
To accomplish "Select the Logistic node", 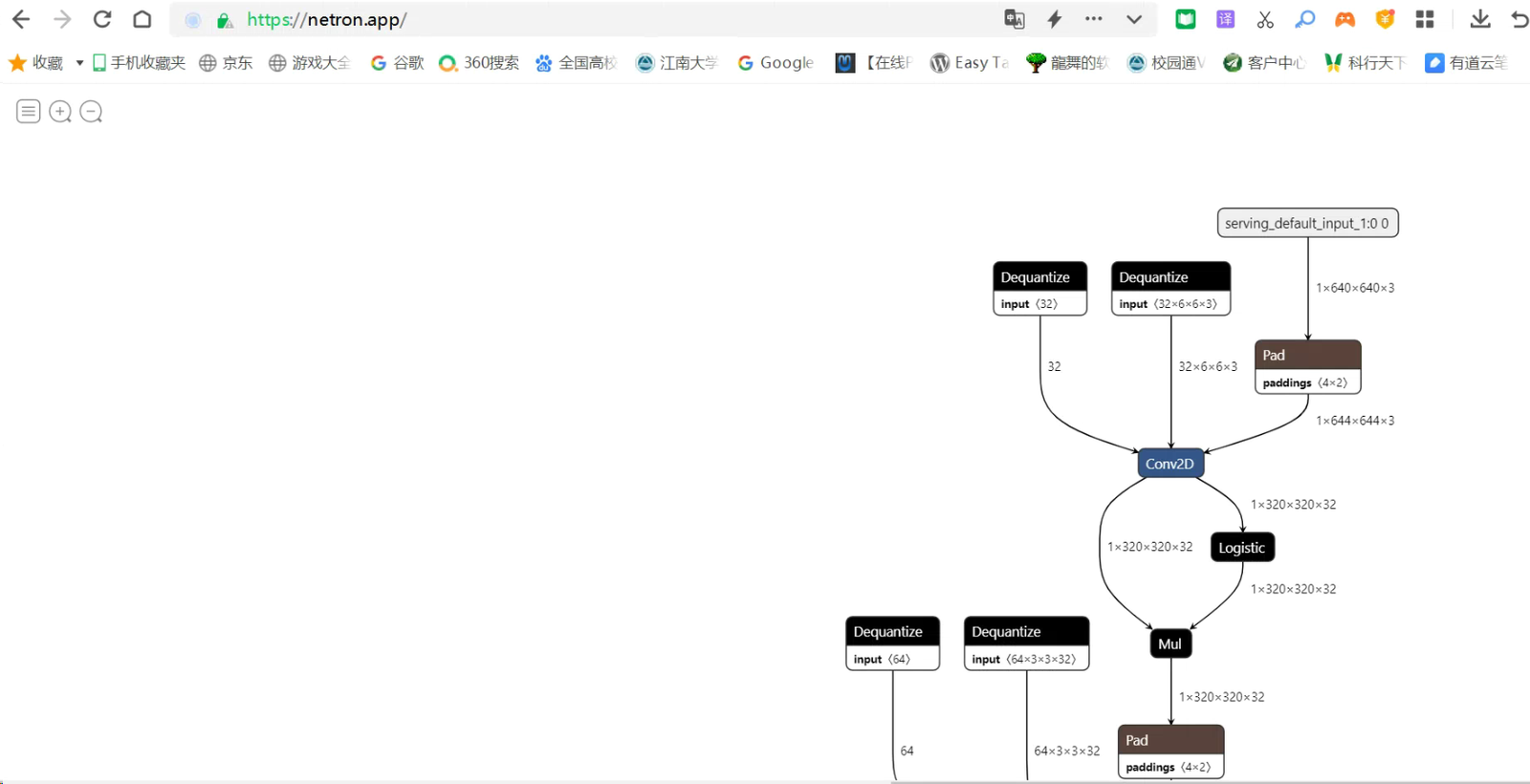I will coord(1242,548).
